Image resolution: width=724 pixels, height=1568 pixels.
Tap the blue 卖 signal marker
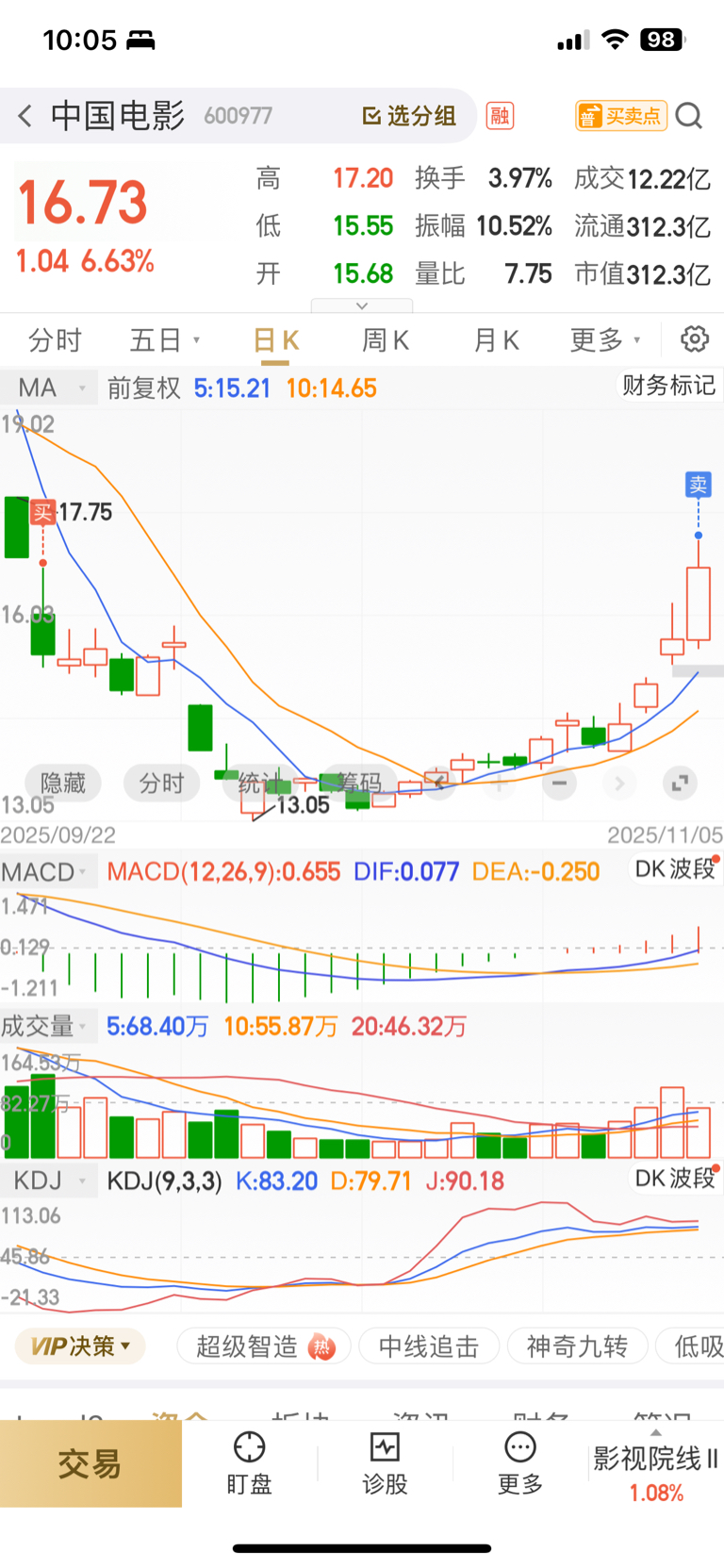698,485
